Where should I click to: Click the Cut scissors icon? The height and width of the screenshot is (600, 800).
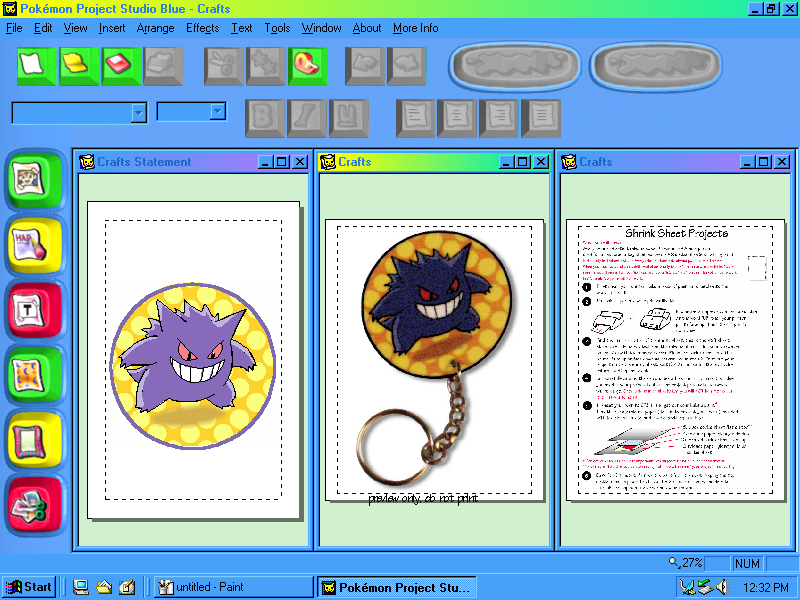click(x=222, y=66)
